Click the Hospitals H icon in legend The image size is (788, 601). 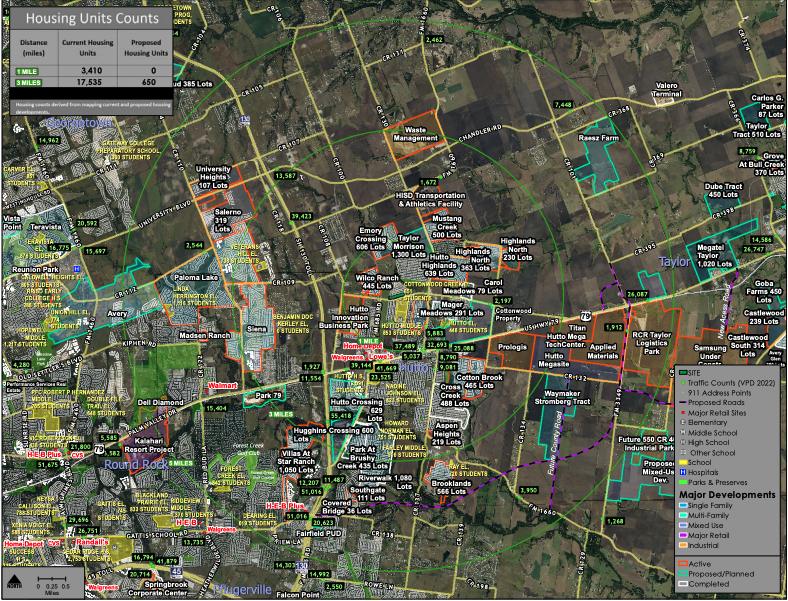click(683, 472)
